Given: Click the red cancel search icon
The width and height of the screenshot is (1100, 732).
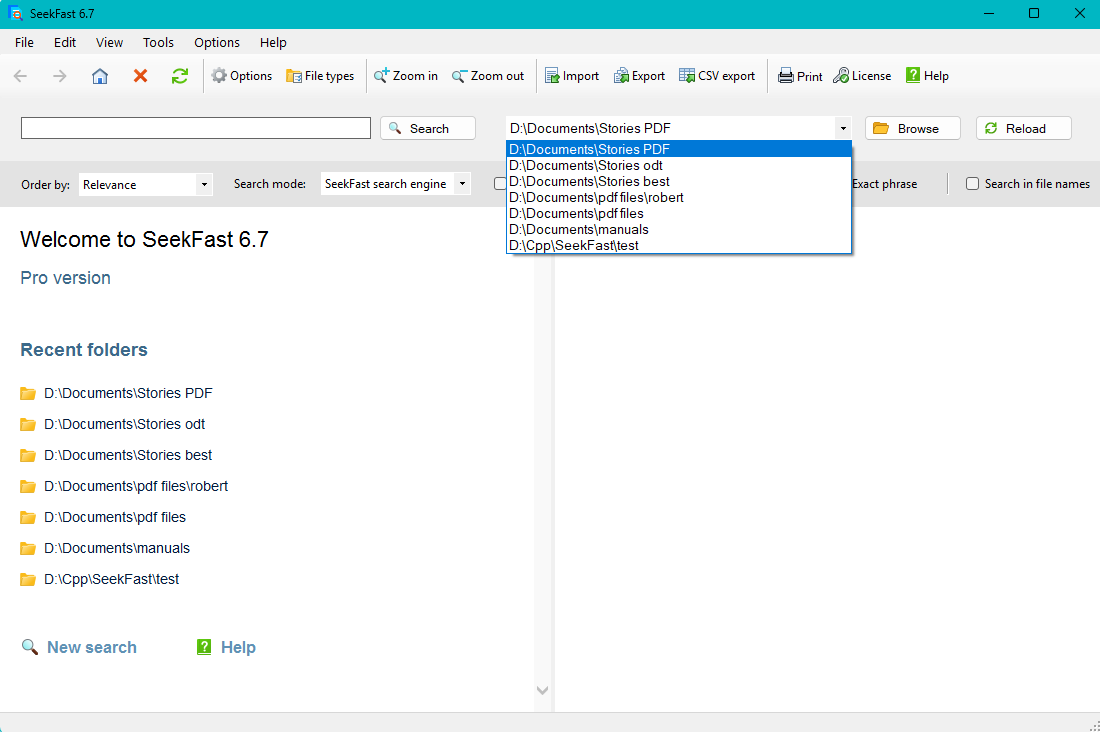Looking at the screenshot, I should pos(140,75).
